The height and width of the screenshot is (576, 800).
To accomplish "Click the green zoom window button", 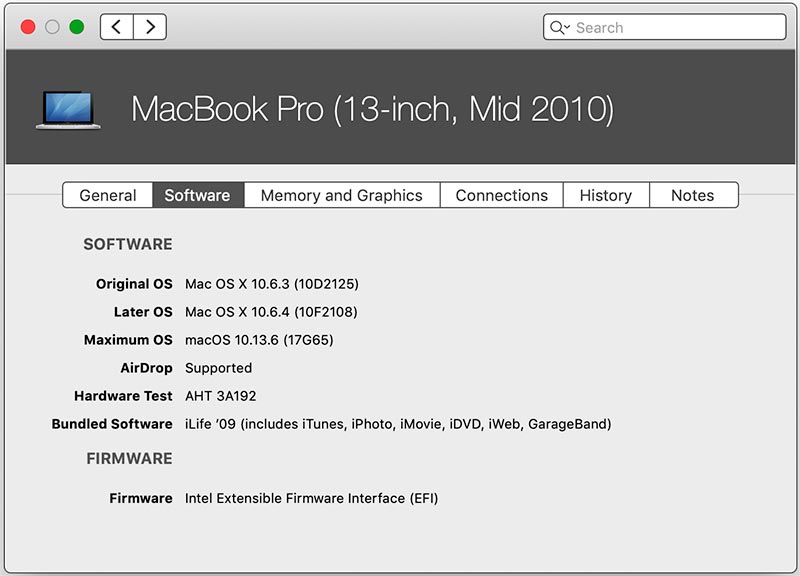I will point(77,27).
